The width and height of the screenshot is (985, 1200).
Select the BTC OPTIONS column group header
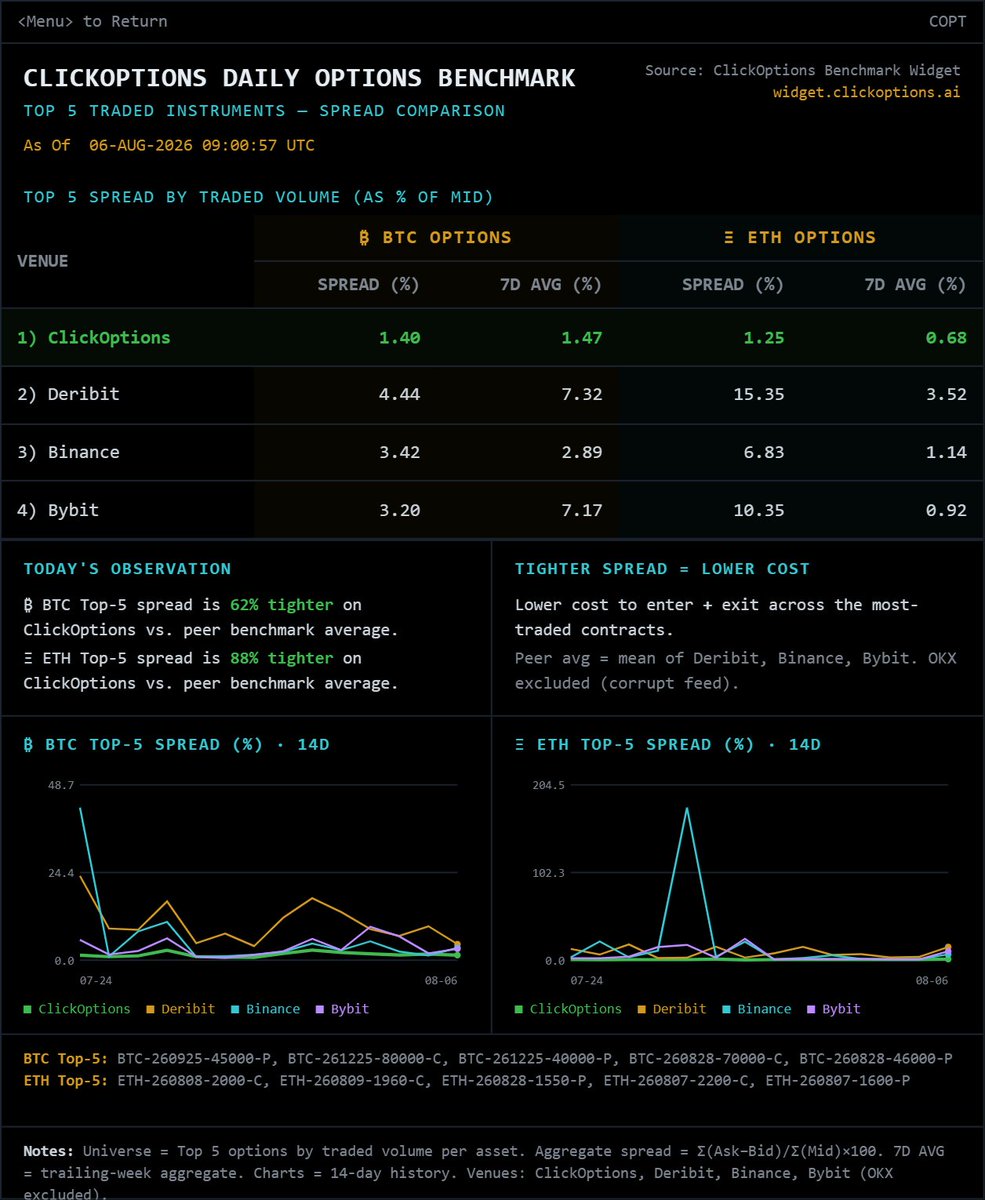pyautogui.click(x=435, y=238)
